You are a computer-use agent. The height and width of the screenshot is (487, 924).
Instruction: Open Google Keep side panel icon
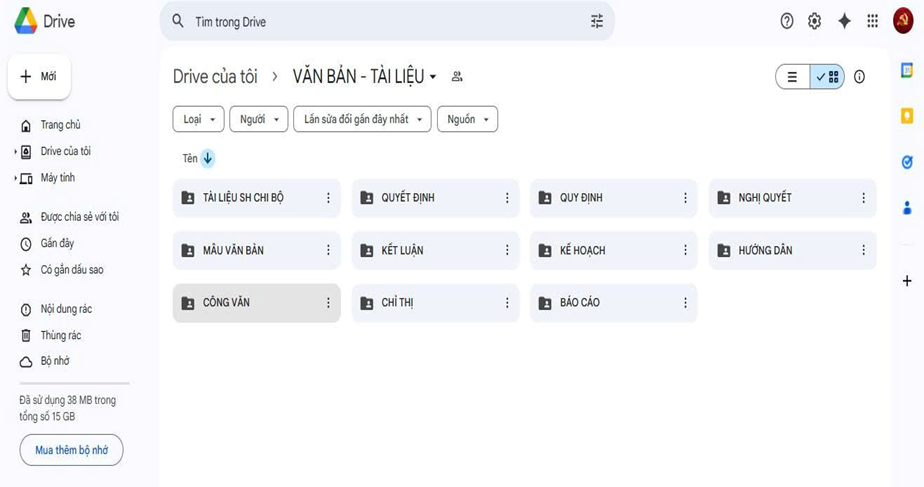click(x=907, y=116)
